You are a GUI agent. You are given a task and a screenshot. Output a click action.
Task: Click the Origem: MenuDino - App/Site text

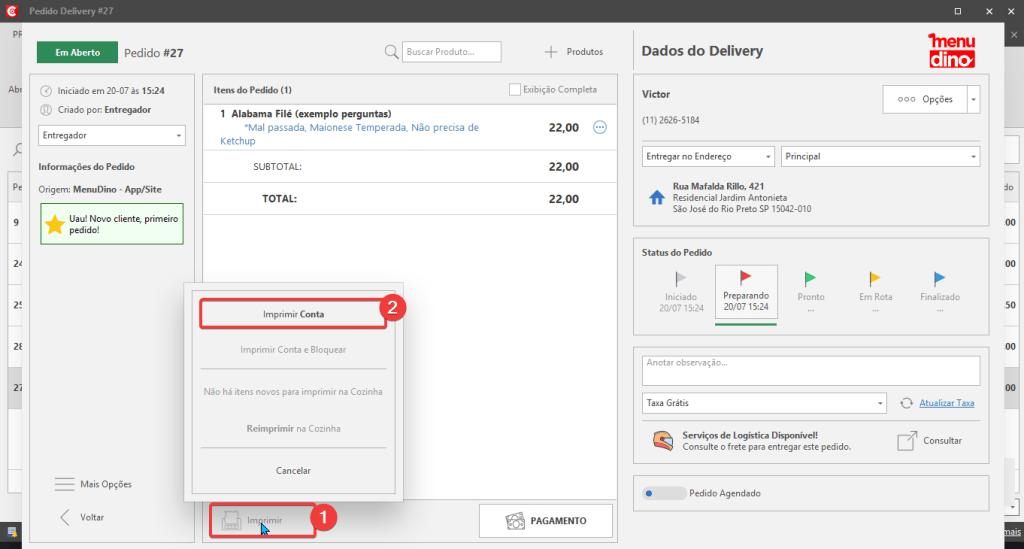tap(100, 190)
